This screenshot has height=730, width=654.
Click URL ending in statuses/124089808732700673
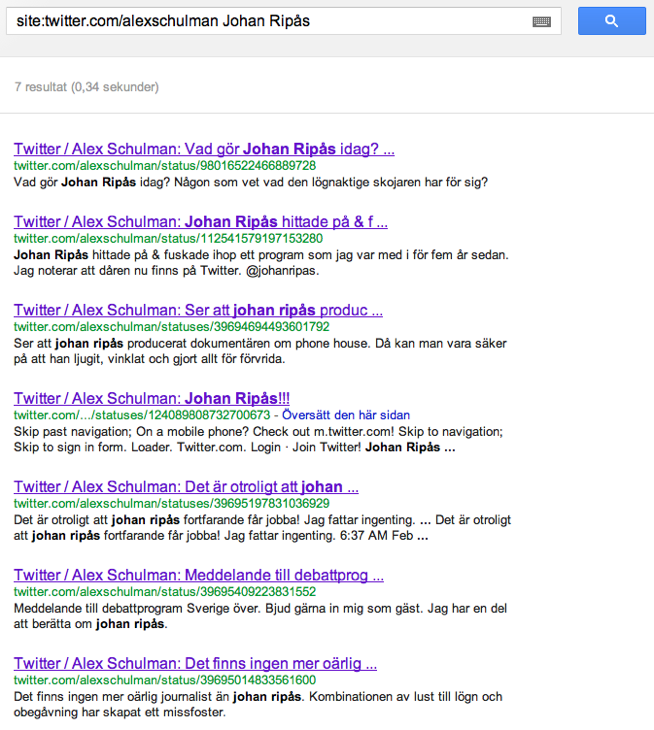pyautogui.click(x=142, y=415)
